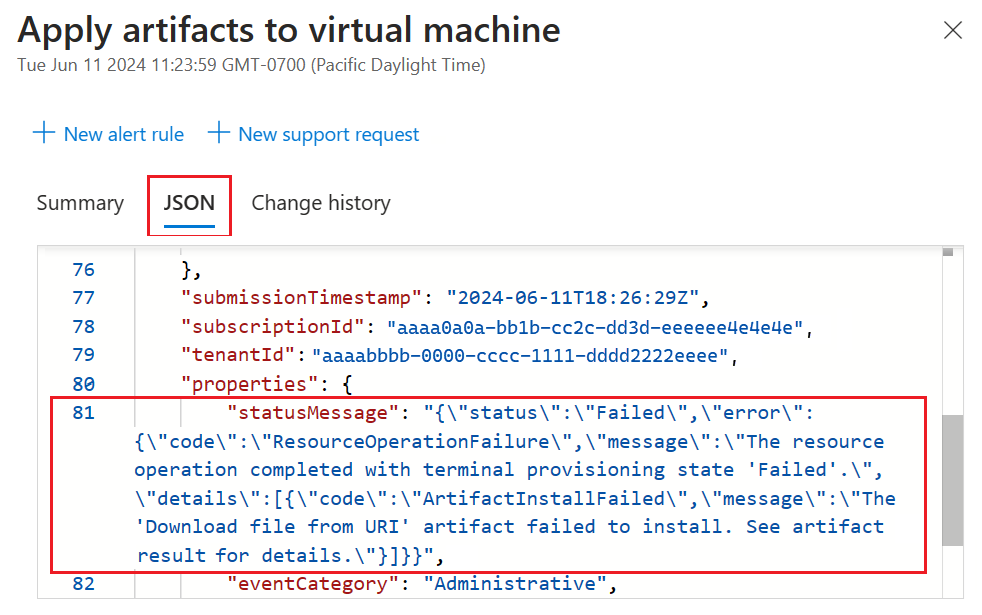
Task: Switch to the Summary tab
Action: tap(80, 203)
